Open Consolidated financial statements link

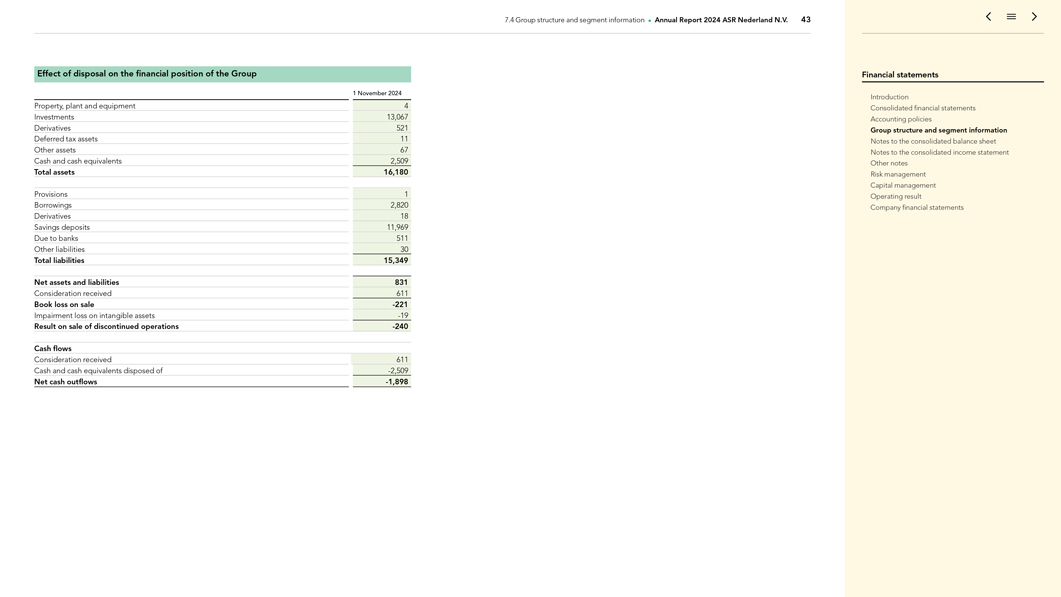[922, 108]
